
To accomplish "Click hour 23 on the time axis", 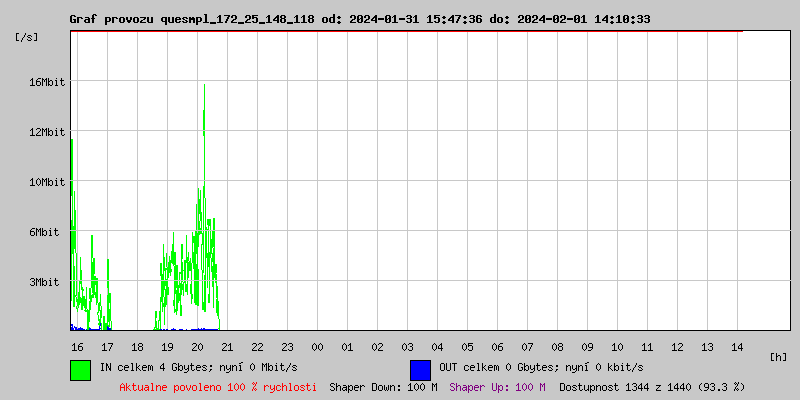I will 287,347.
